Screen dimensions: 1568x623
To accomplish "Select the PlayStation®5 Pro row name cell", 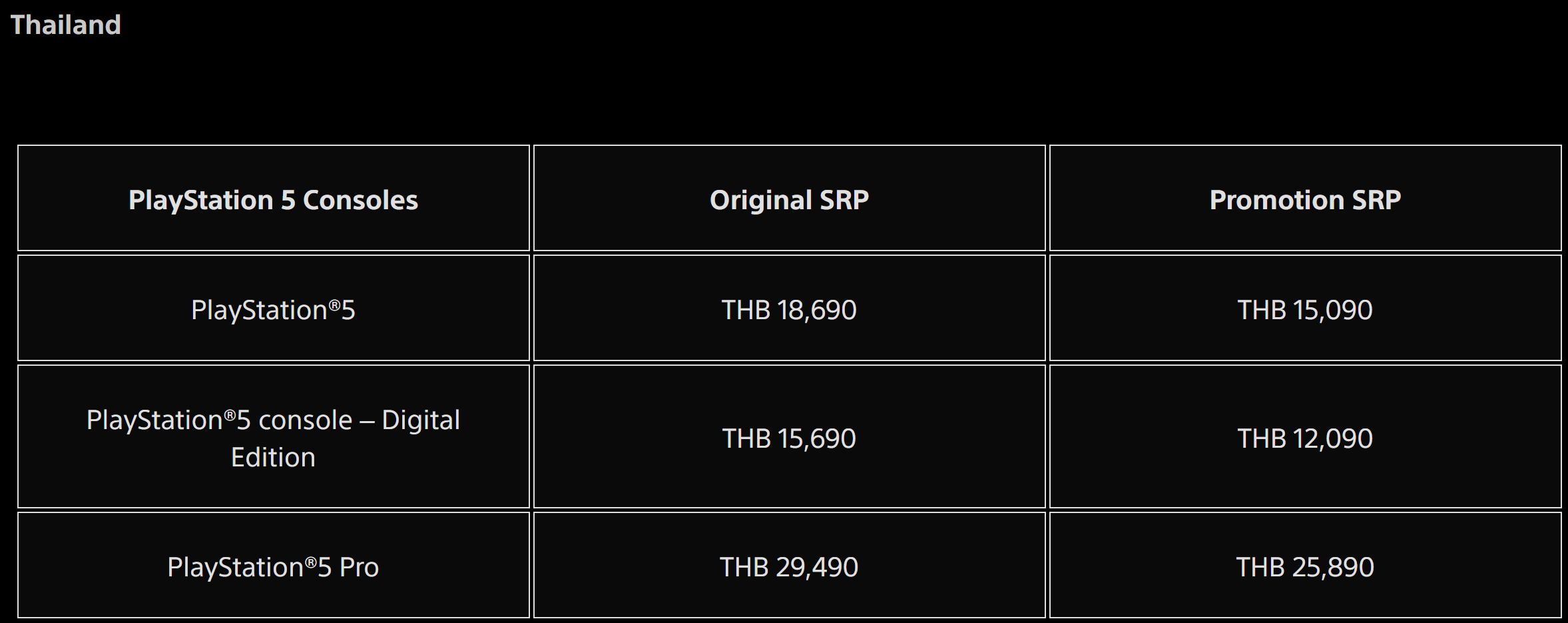I will pyautogui.click(x=273, y=567).
